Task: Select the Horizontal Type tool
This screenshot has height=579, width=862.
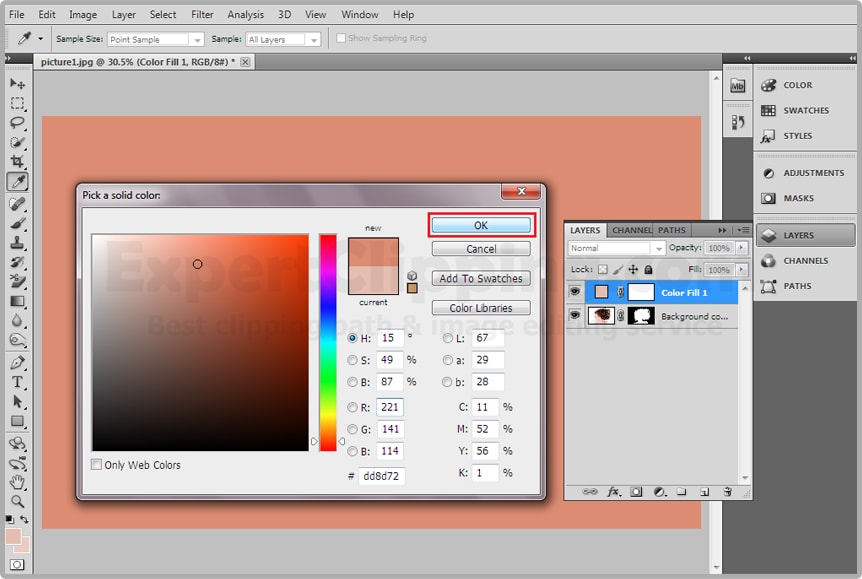Action: pos(17,382)
